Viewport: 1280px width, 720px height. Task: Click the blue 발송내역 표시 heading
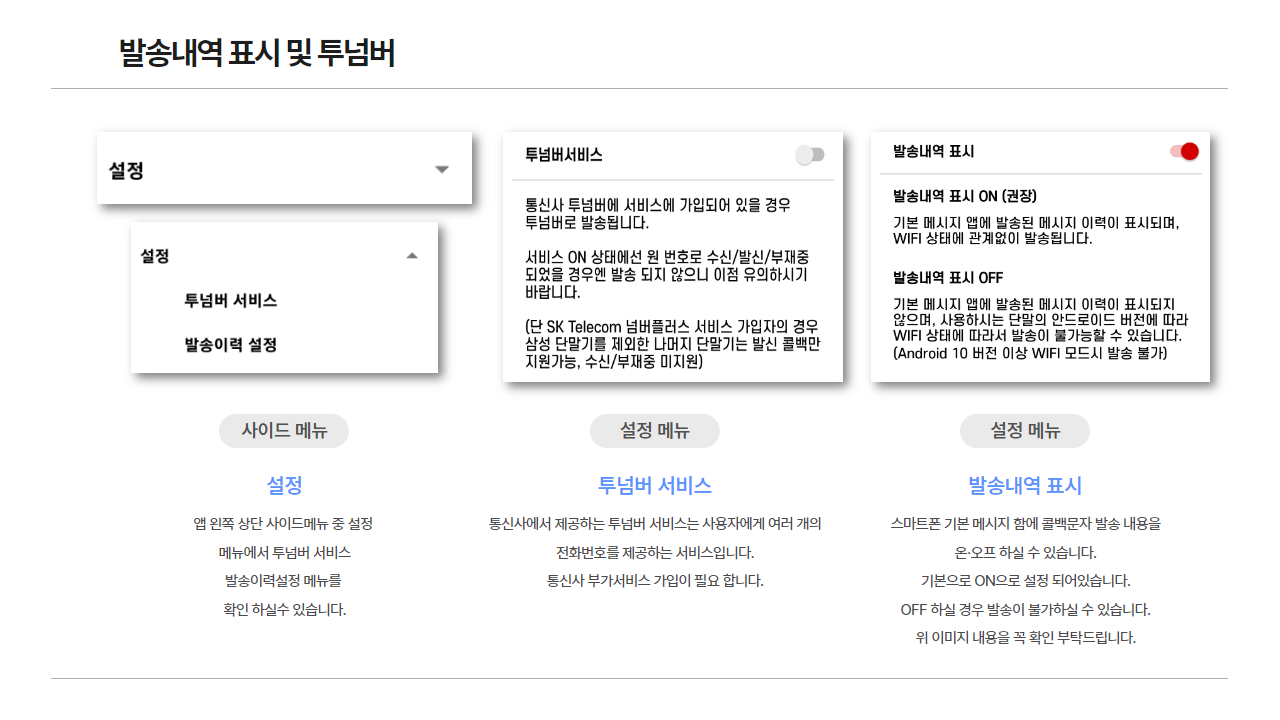point(1025,486)
